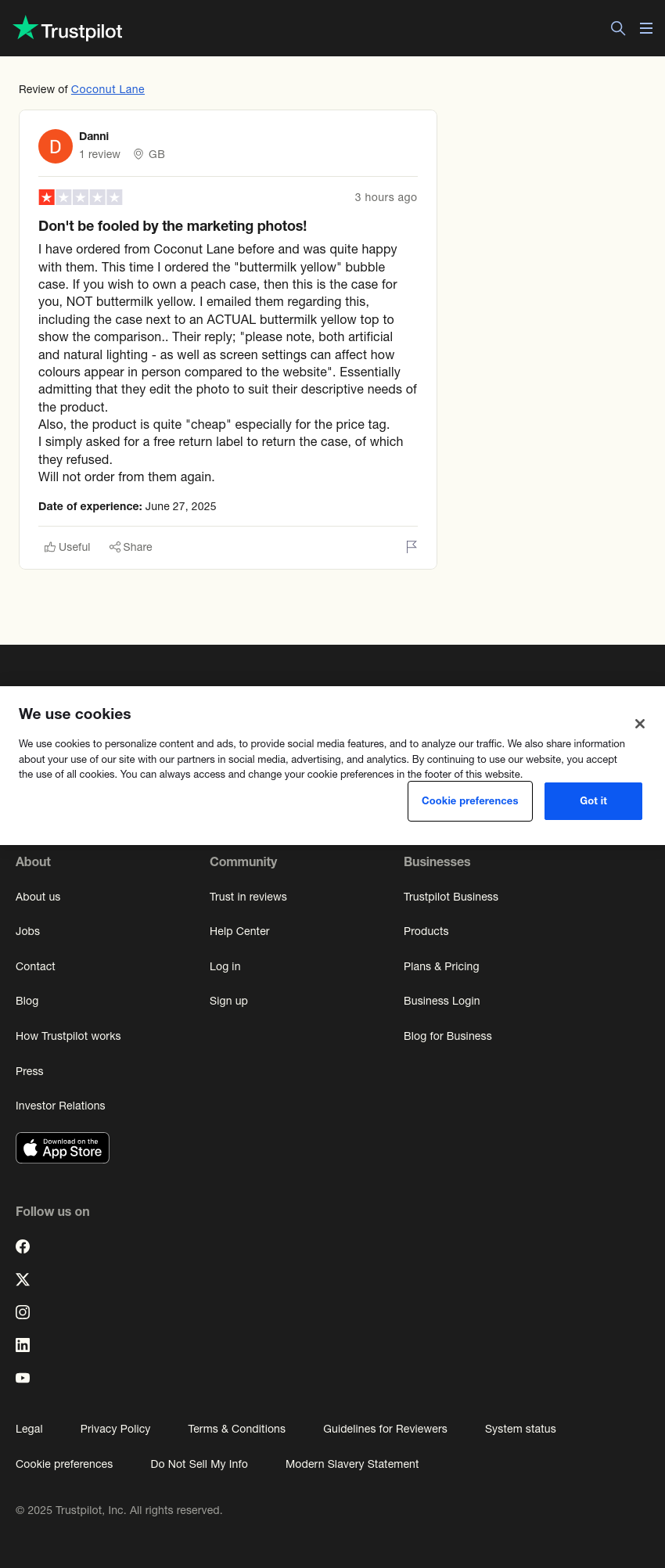Open Modern Slavery Statement
This screenshot has height=1568, width=665.
(x=352, y=1464)
